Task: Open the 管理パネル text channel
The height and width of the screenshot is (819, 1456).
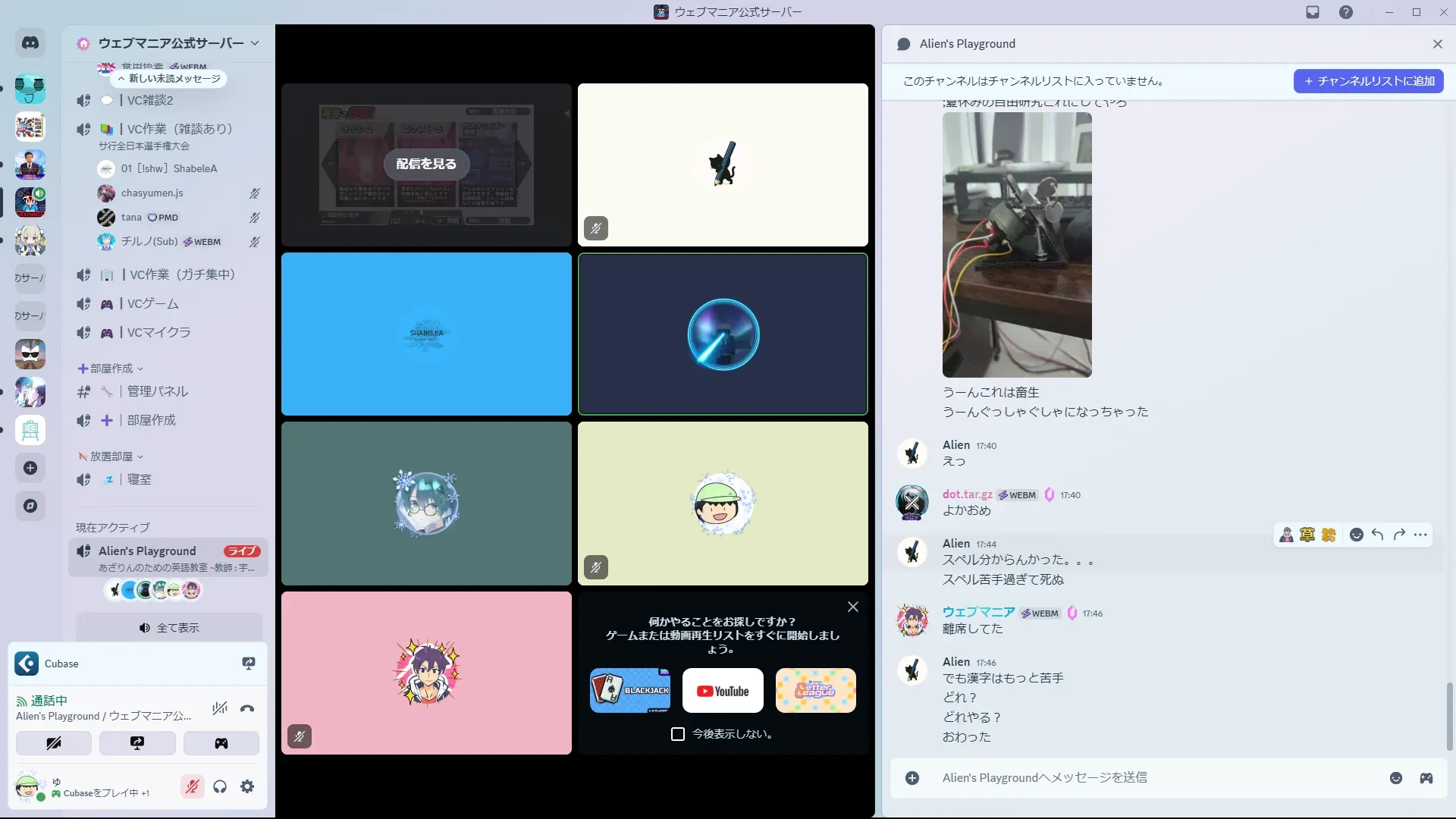Action: tap(157, 391)
